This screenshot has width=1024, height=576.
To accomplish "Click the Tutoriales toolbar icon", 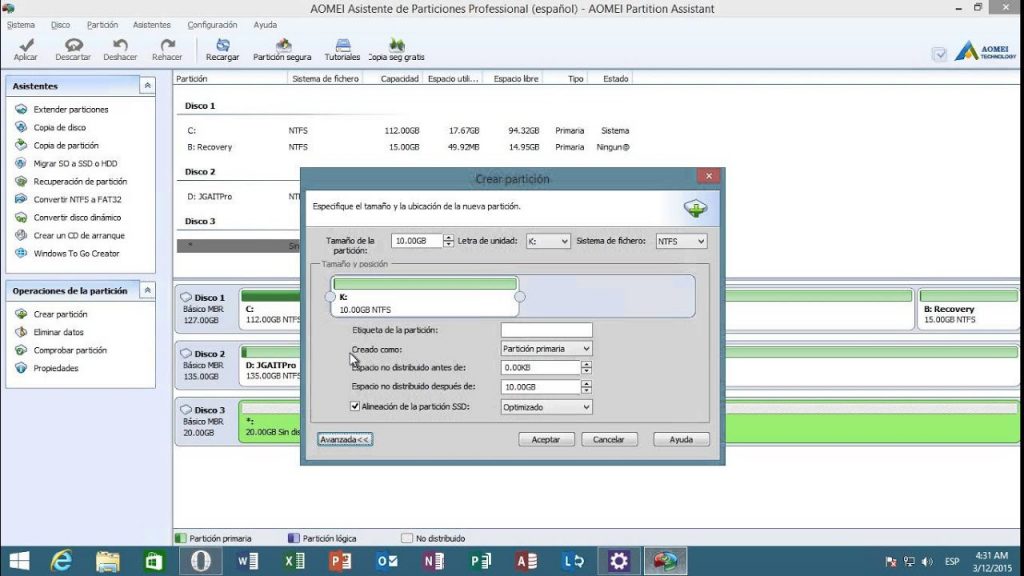I will [x=342, y=46].
